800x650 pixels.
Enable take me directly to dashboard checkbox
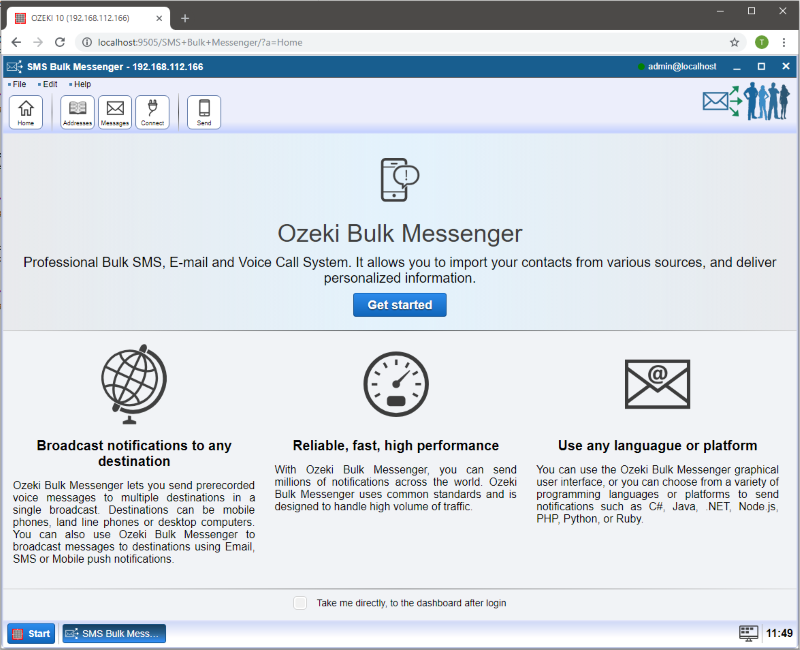(x=300, y=603)
